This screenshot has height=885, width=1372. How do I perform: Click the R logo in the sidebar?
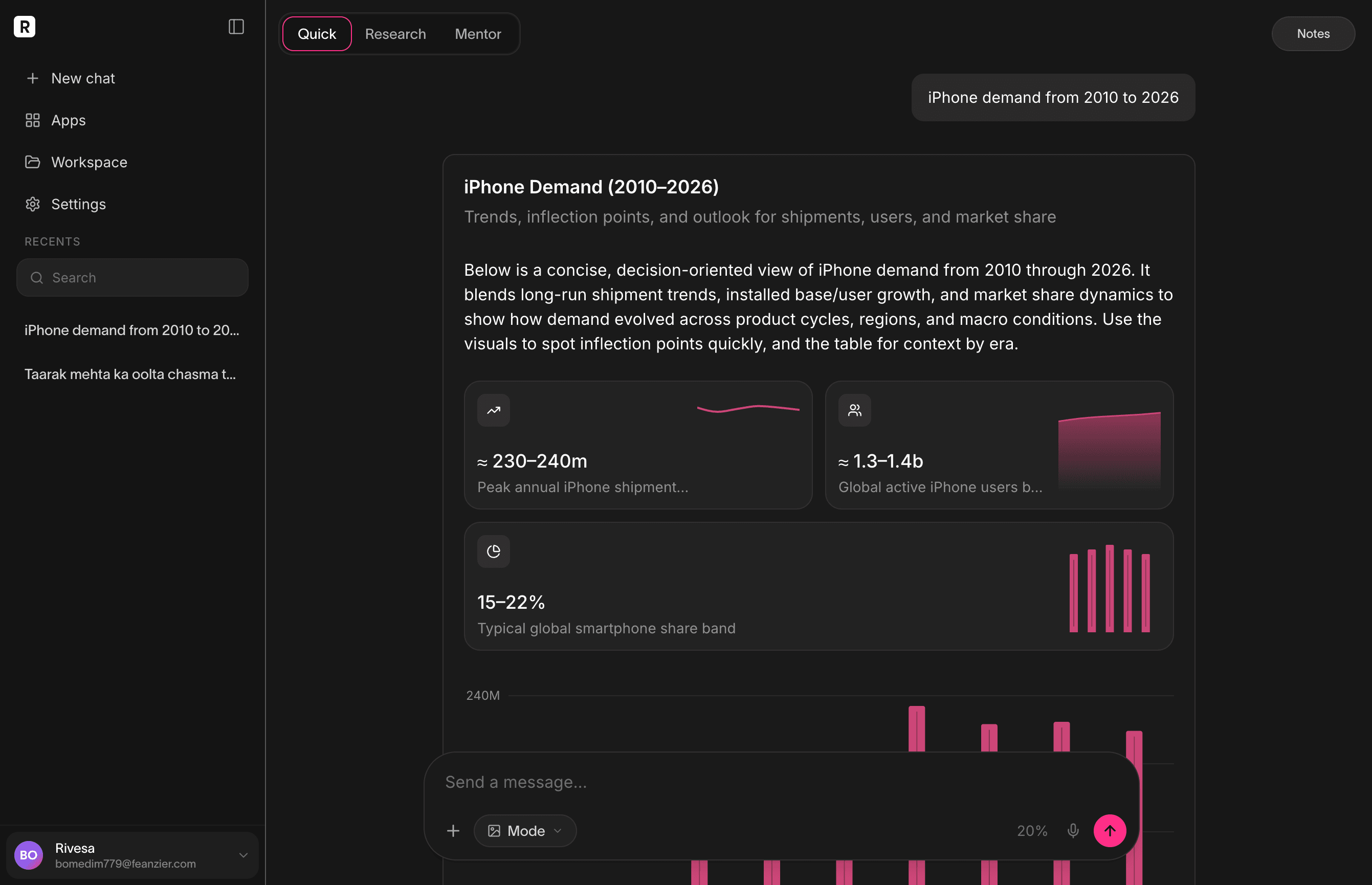(x=24, y=27)
